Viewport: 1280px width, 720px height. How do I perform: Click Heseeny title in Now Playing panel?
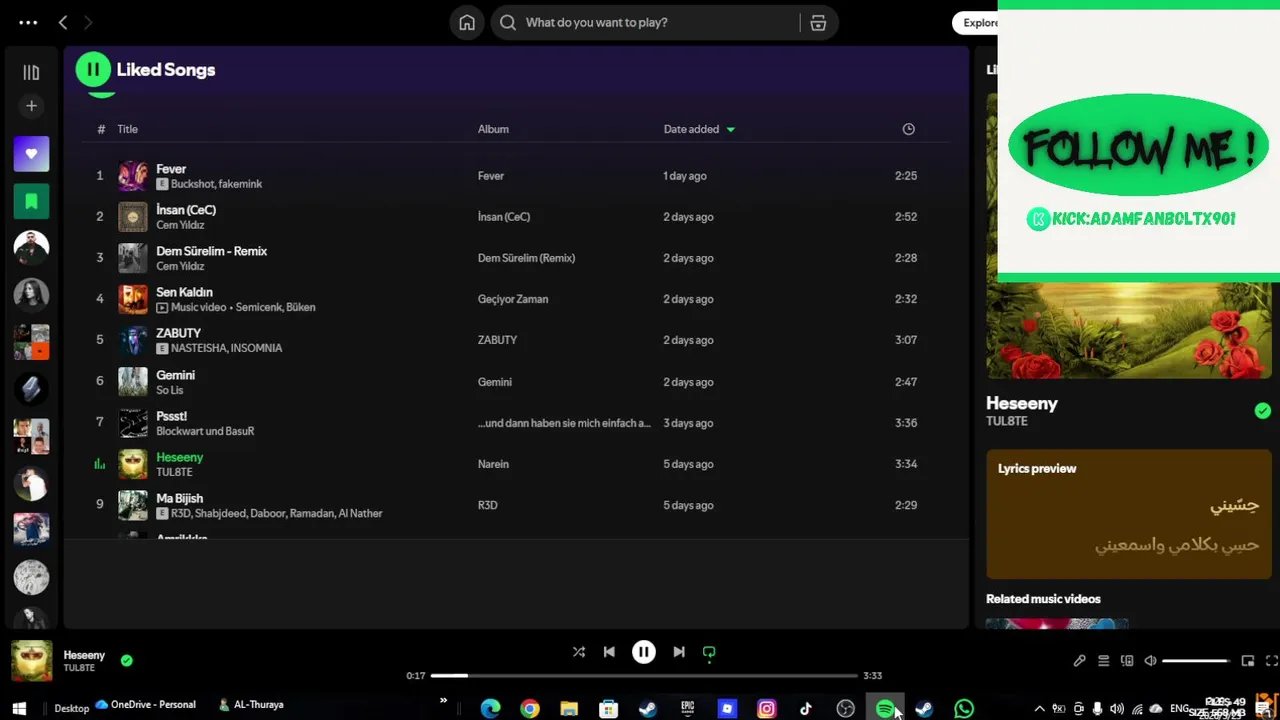1021,403
